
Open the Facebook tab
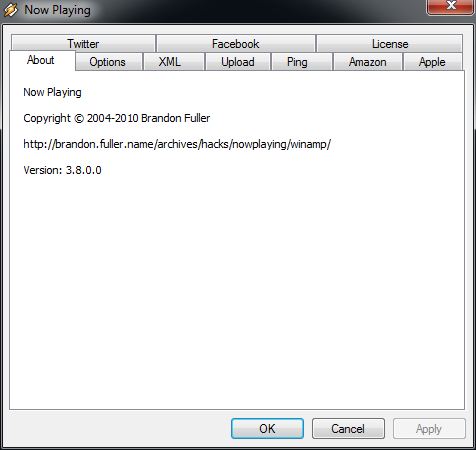point(236,44)
